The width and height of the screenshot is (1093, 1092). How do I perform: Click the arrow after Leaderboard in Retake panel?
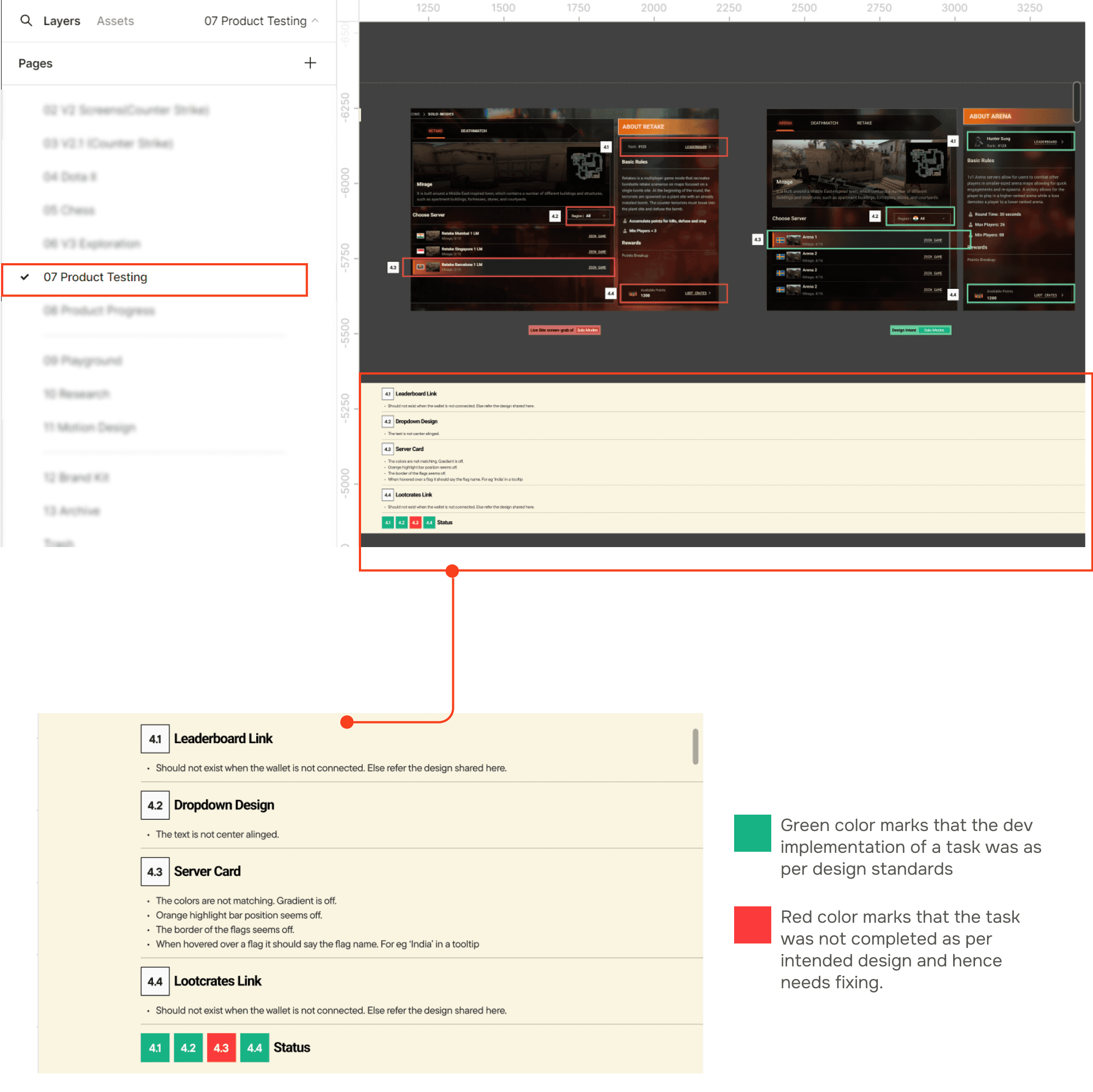[x=710, y=147]
